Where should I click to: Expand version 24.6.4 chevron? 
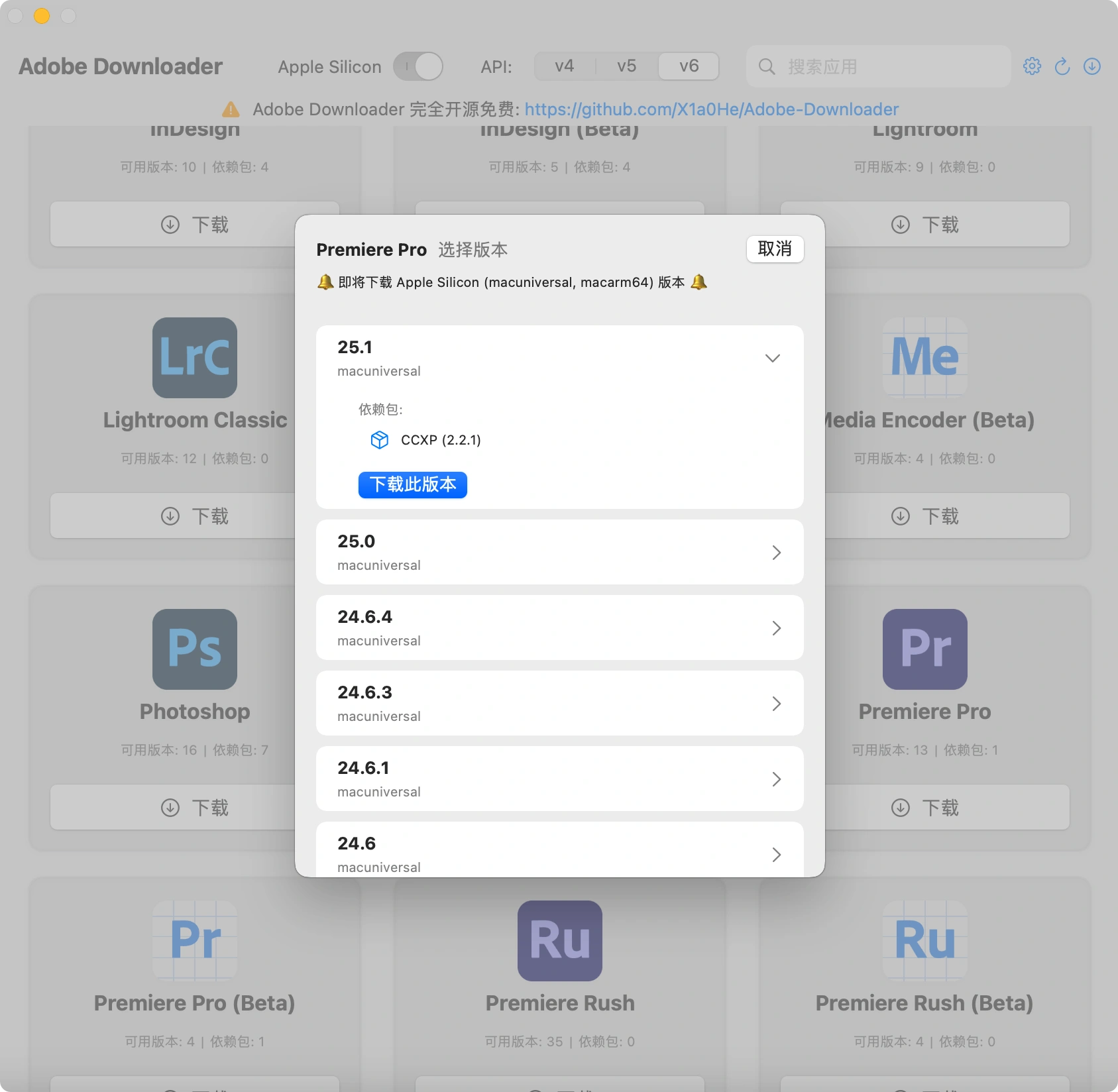coord(777,628)
